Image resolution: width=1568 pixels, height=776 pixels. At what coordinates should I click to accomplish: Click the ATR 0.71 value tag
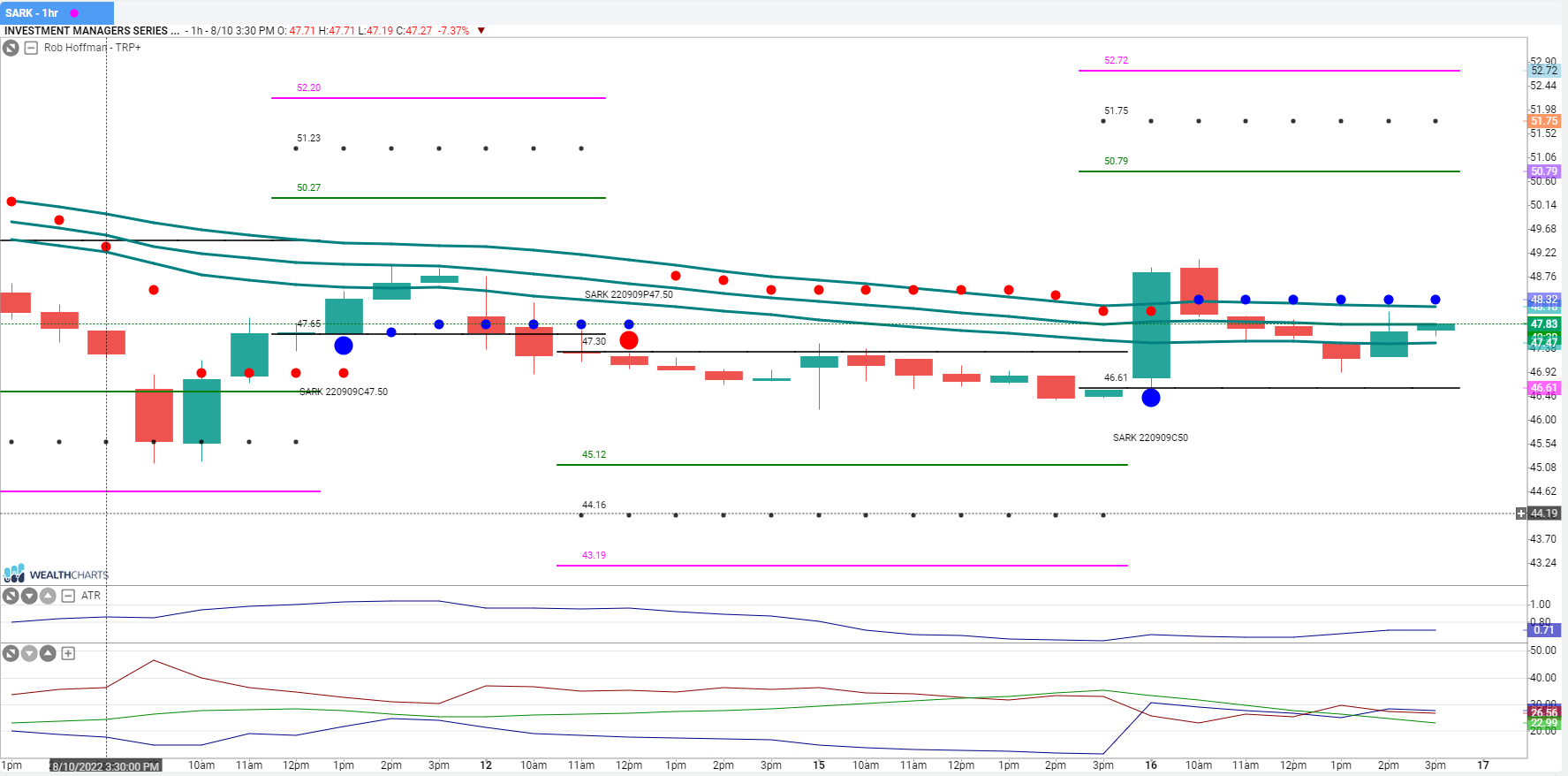tap(1544, 630)
